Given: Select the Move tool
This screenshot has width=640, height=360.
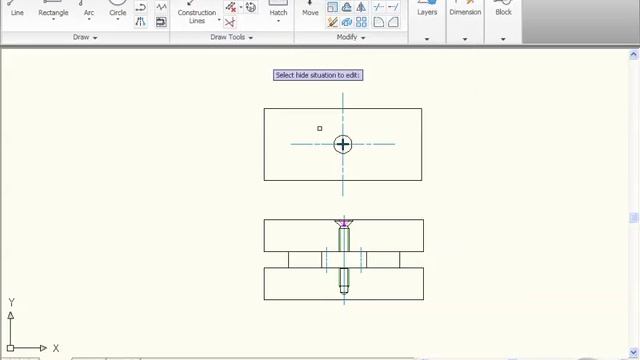Looking at the screenshot, I should coord(310,9).
